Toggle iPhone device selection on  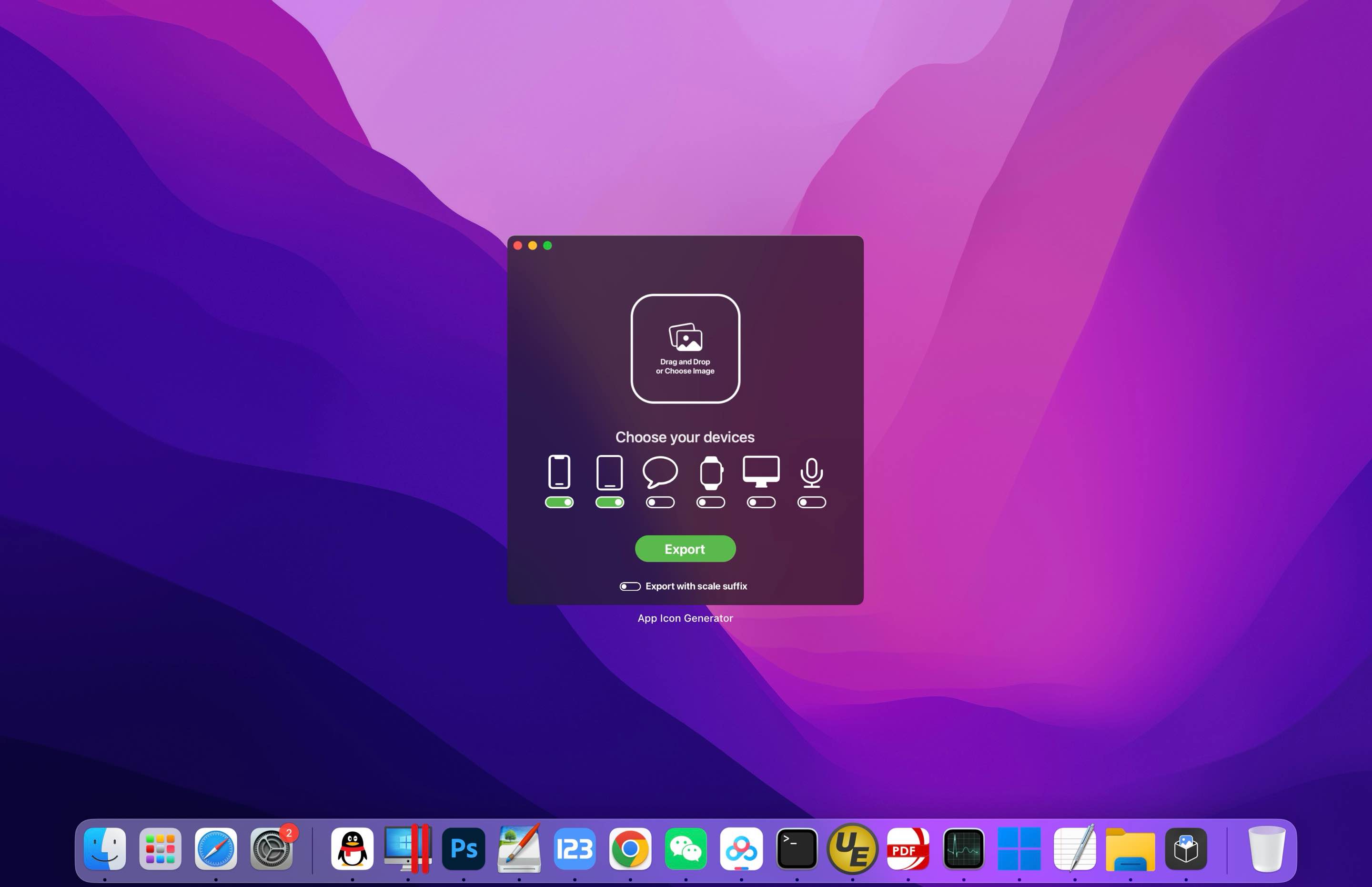click(x=559, y=501)
